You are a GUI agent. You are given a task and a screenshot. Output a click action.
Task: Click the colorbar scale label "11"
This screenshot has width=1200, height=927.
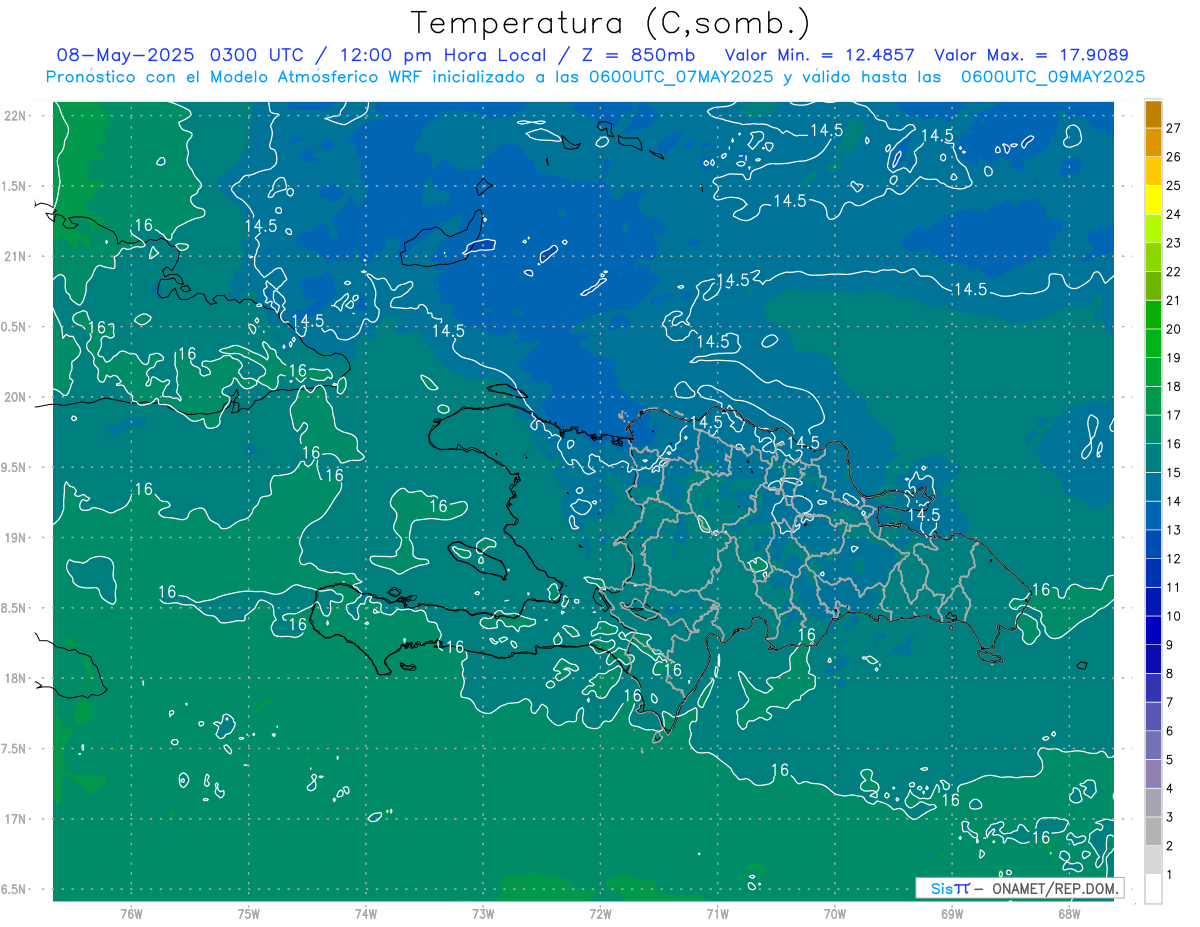[x=1174, y=587]
